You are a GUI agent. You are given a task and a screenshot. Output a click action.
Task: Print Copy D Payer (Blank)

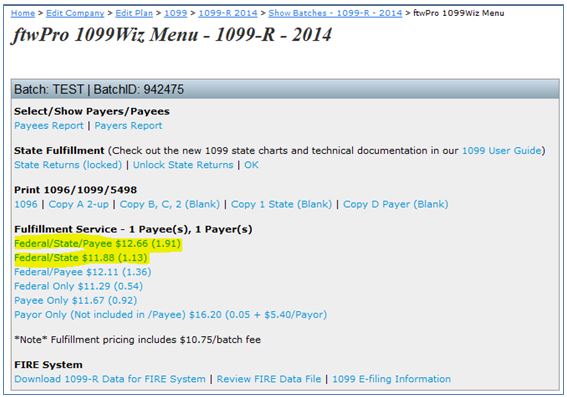point(396,204)
